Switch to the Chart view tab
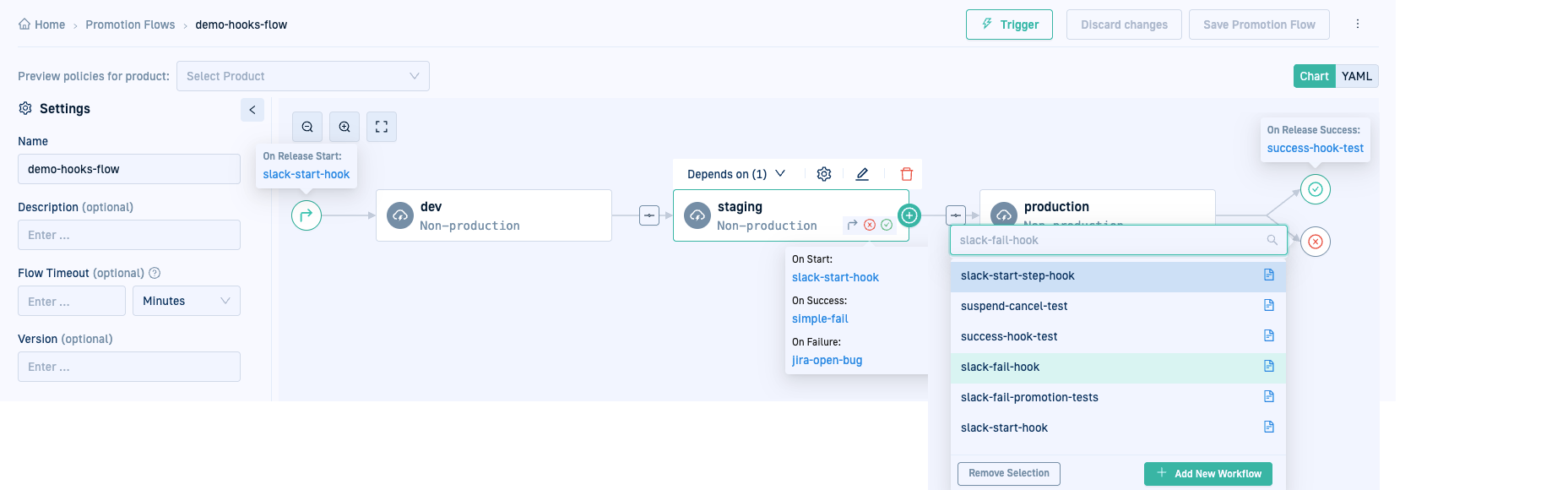1568x490 pixels. pos(1314,76)
